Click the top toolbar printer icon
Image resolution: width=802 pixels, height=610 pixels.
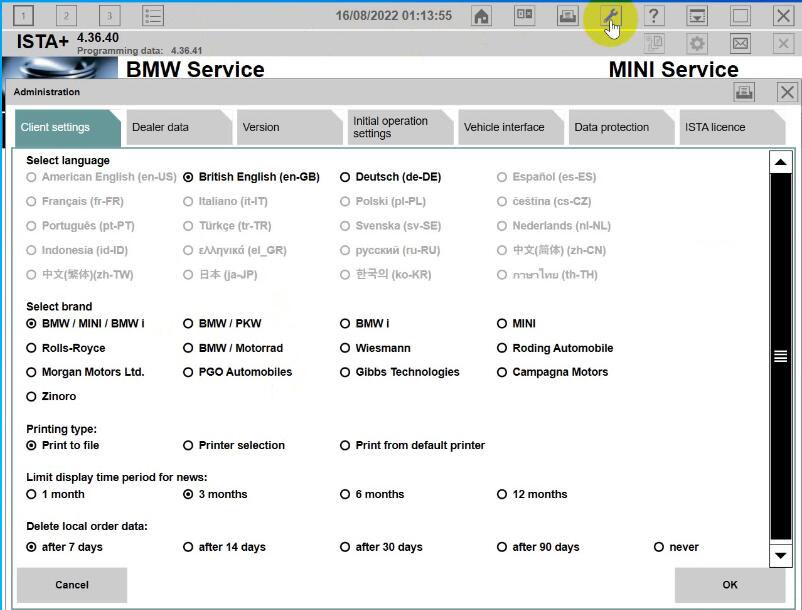(x=567, y=16)
